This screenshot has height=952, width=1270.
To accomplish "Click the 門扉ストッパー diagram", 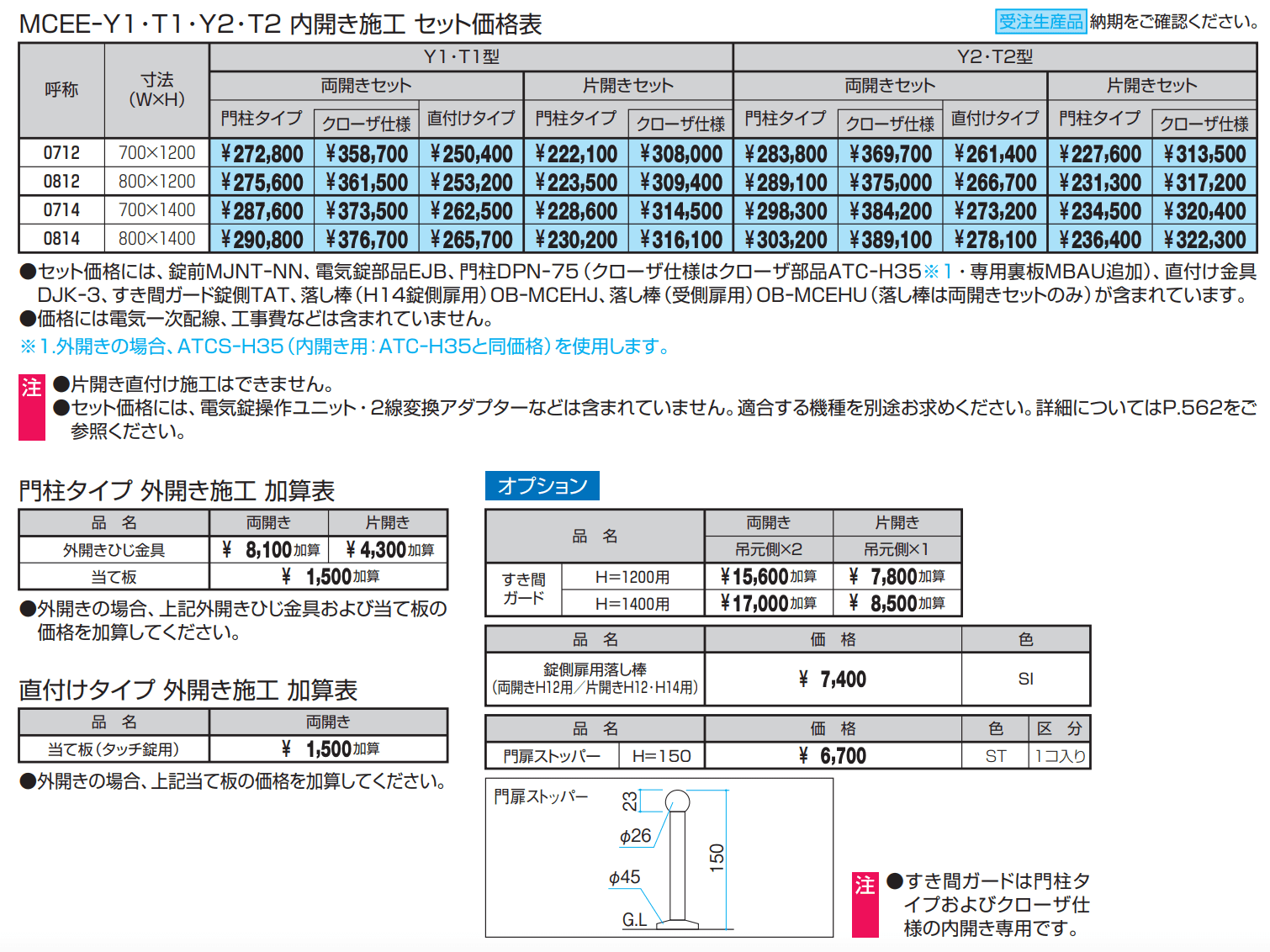I will click(659, 857).
